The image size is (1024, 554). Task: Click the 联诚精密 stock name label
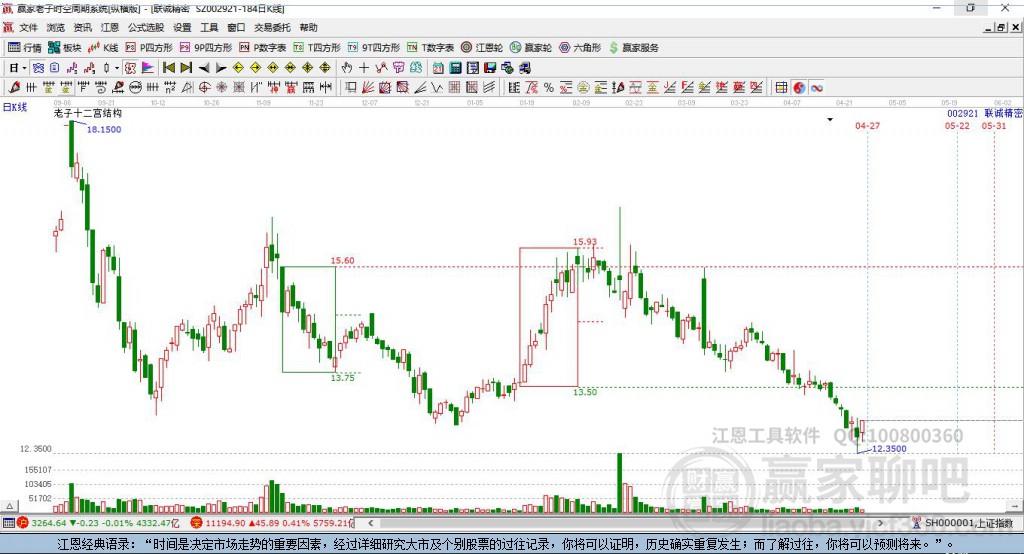pos(1004,113)
